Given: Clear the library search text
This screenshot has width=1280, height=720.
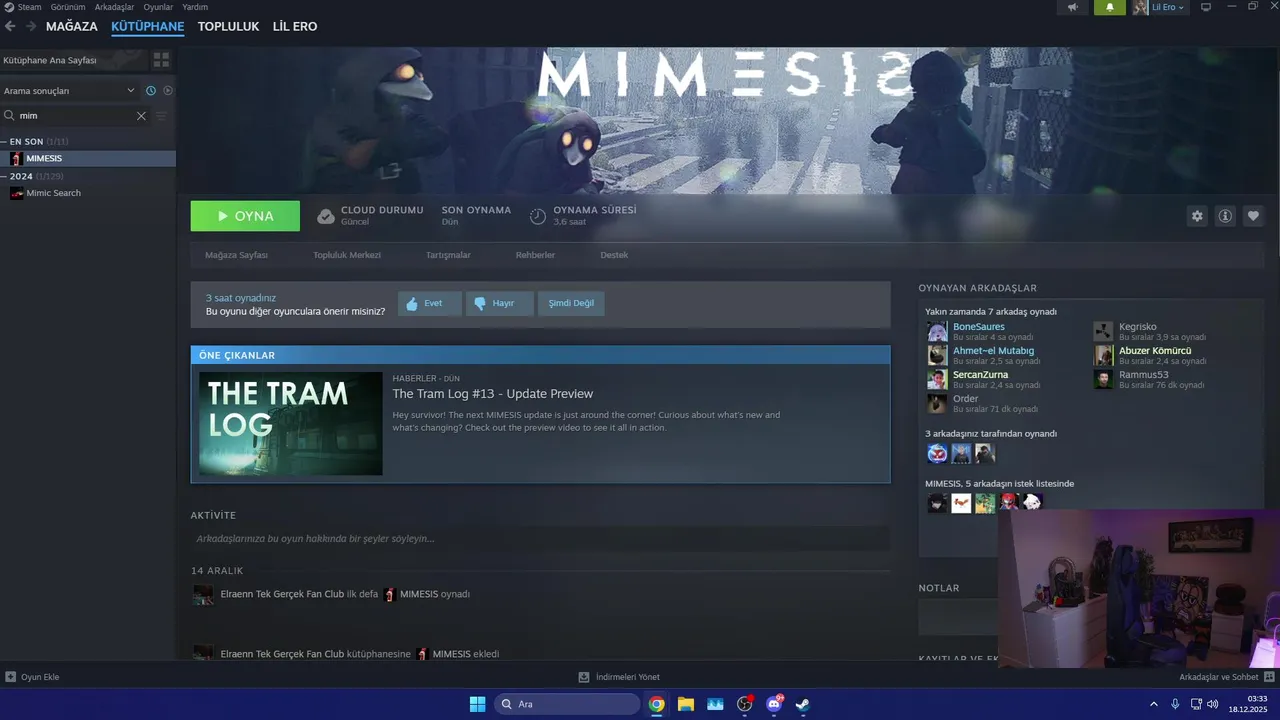Looking at the screenshot, I should click(141, 116).
